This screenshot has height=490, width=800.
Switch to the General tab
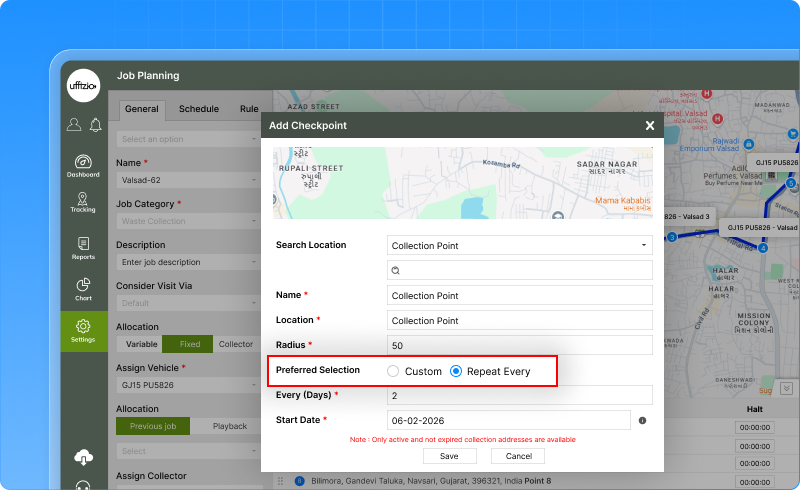[141, 109]
